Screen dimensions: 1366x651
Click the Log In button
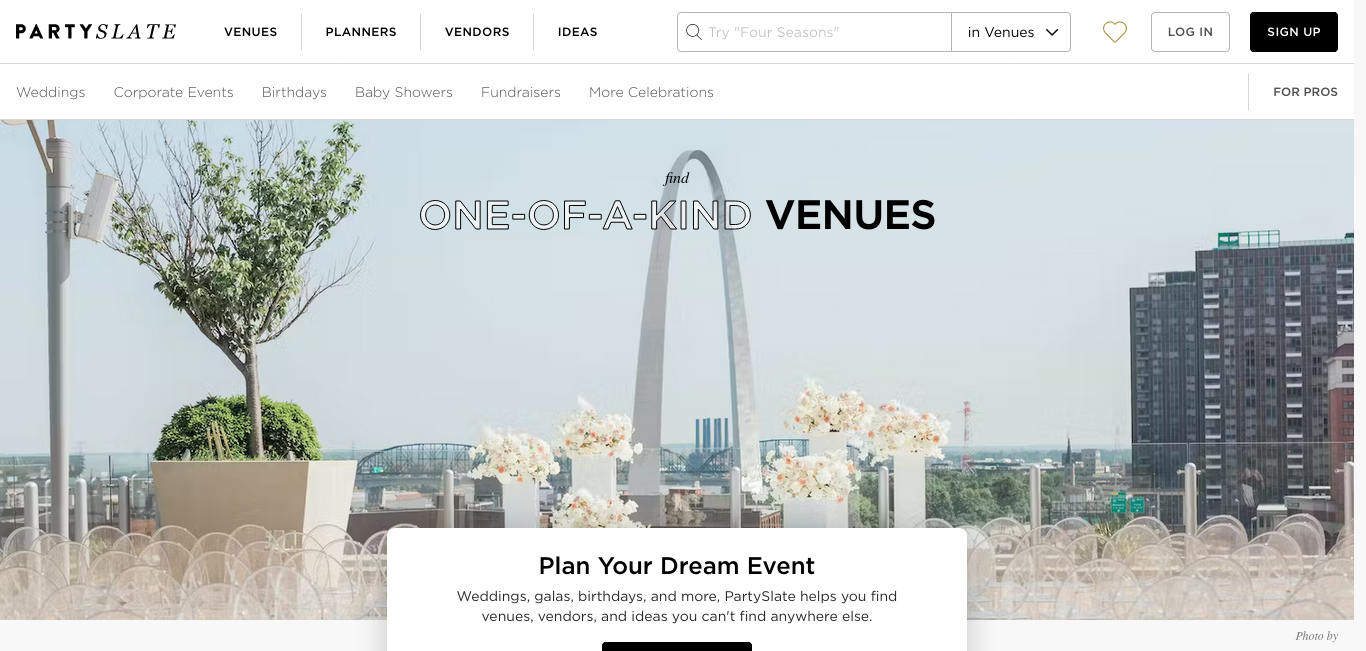[x=1190, y=32]
